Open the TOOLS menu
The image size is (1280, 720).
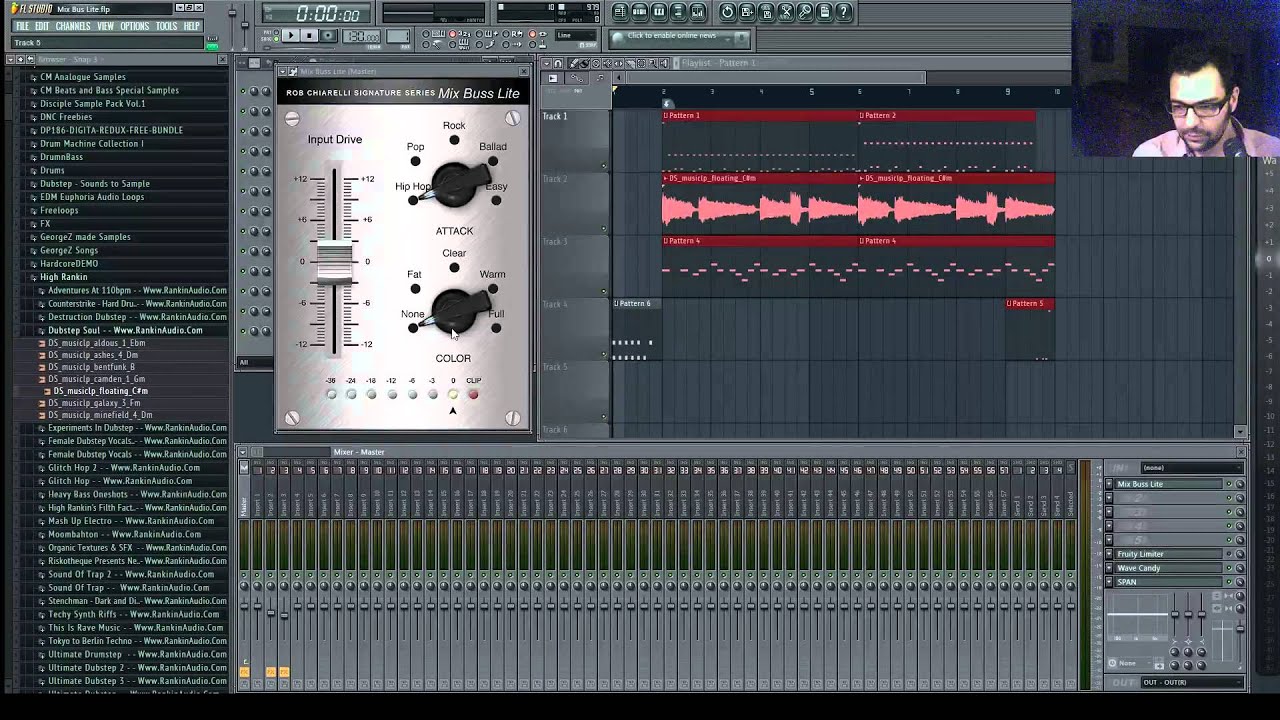[x=166, y=26]
